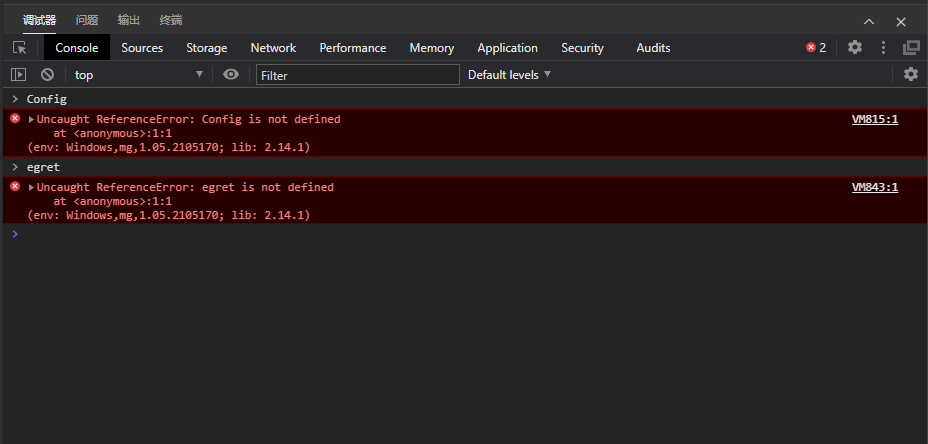Clear the console with the ban icon
928x444 pixels.
(x=47, y=75)
